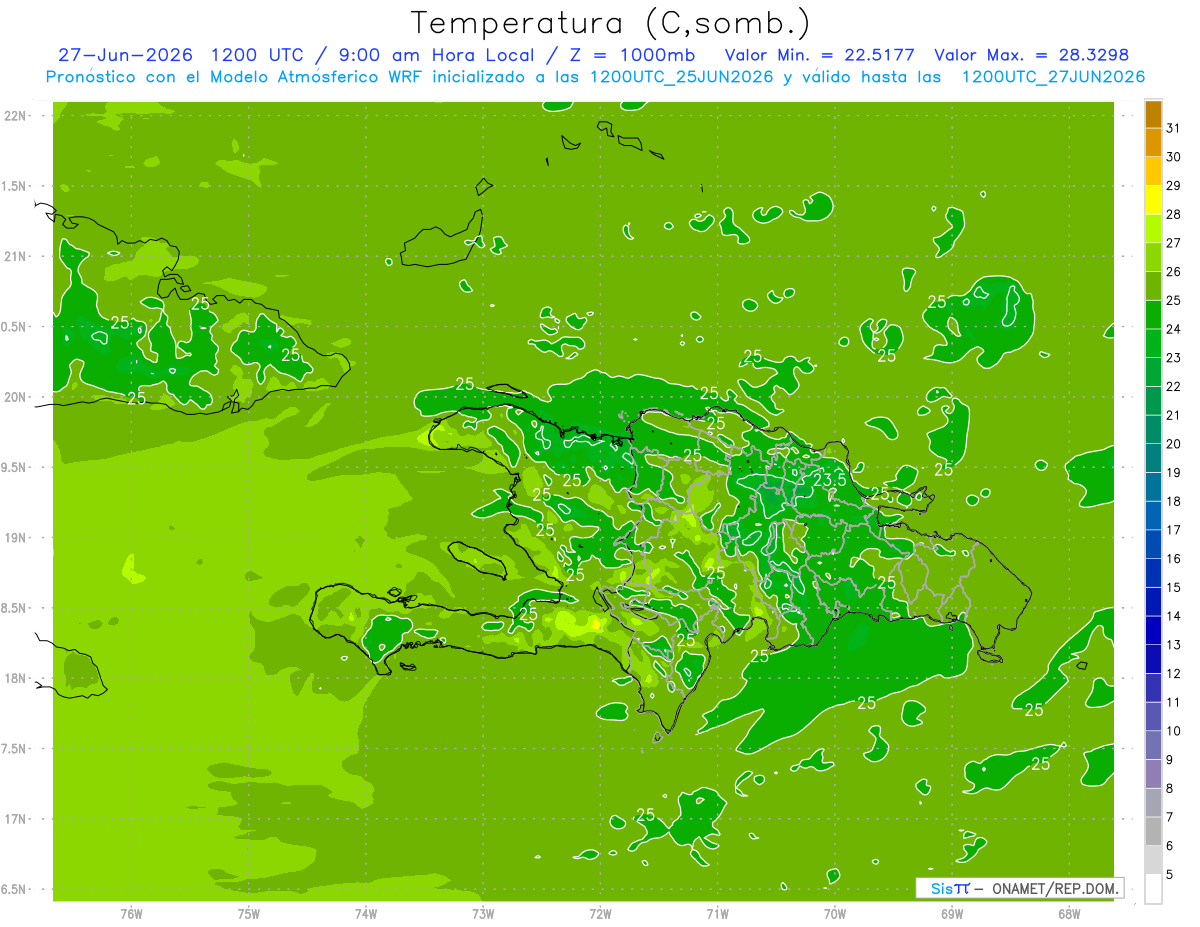
Task: Click the map title 'Temperatura (C,somb.)'
Action: 610,23
